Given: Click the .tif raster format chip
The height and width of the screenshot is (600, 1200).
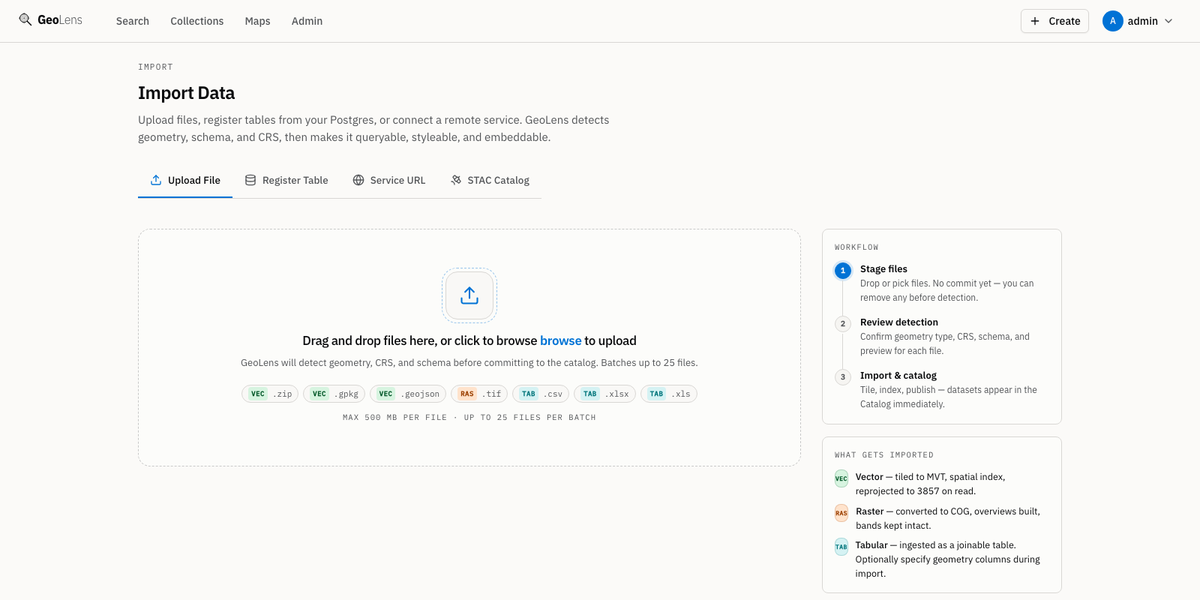Looking at the screenshot, I should click(x=479, y=394).
